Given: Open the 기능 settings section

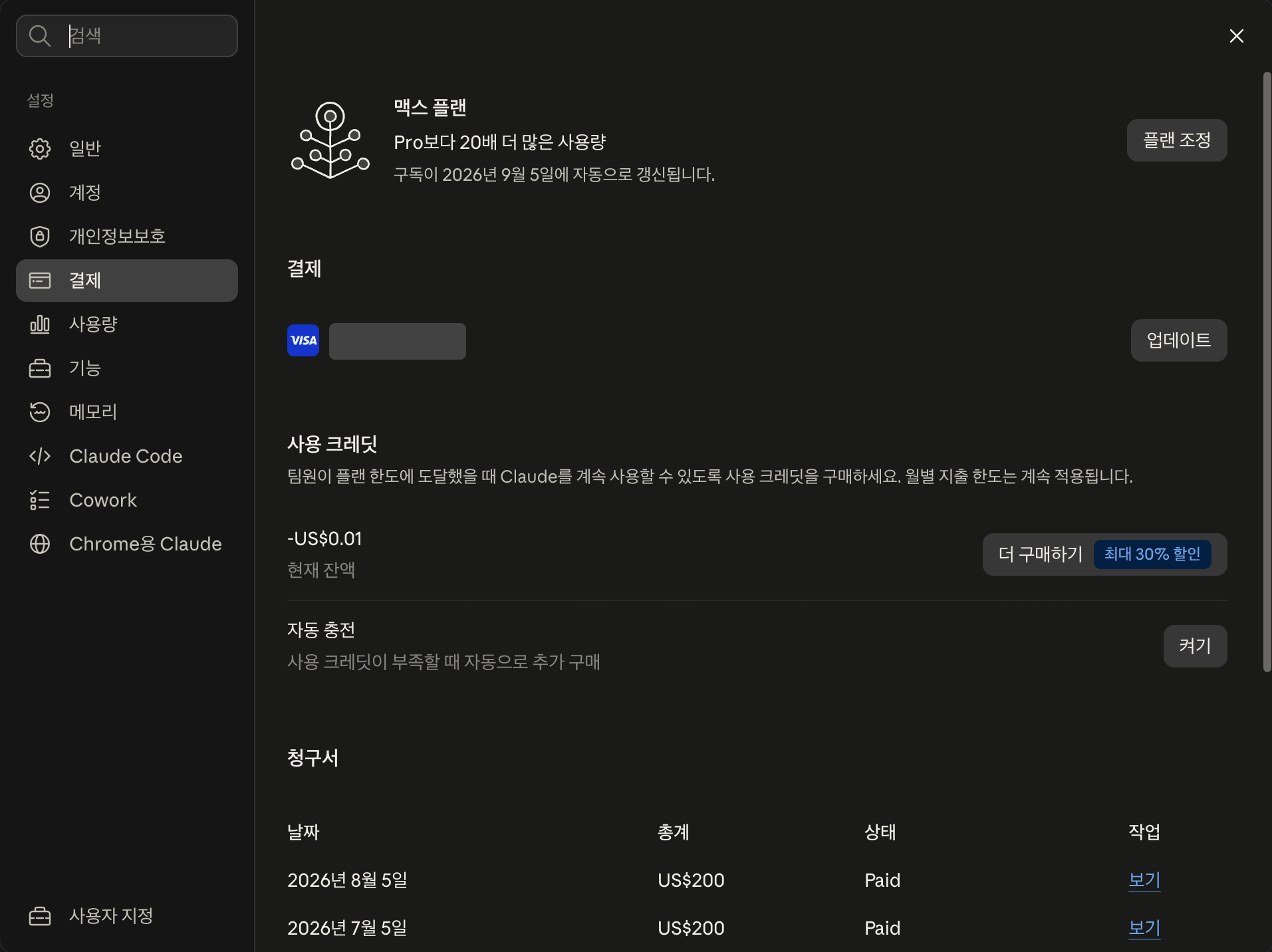Looking at the screenshot, I should point(127,368).
